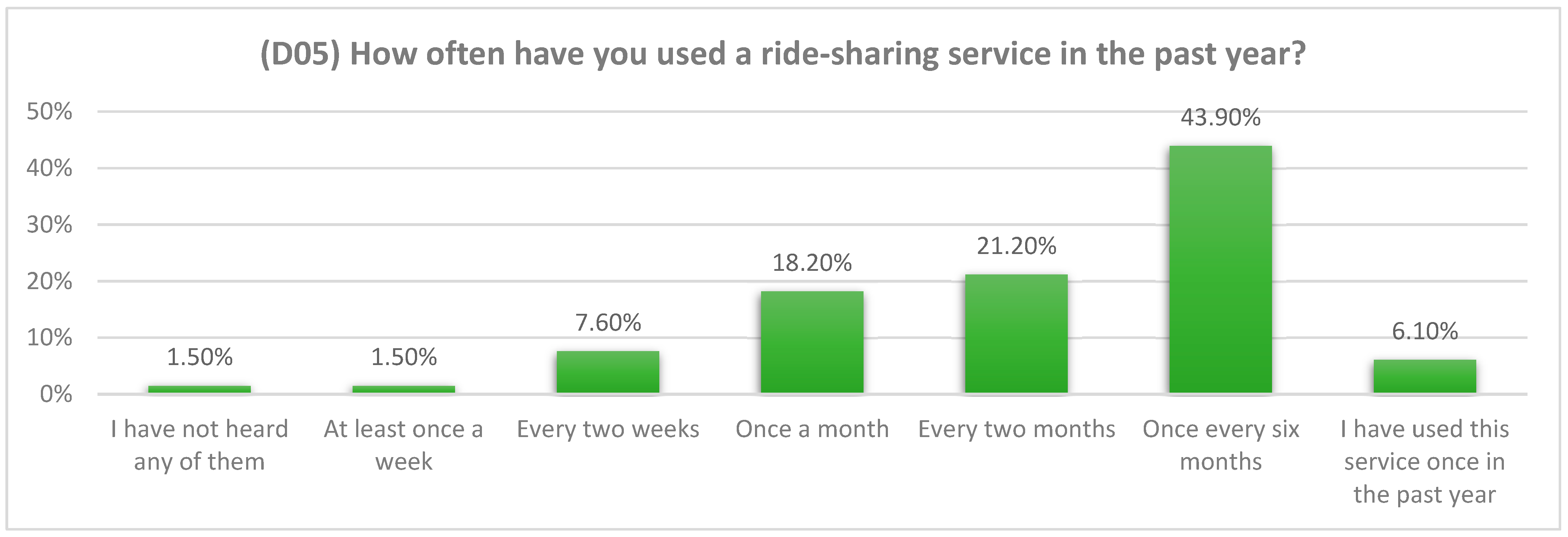Viewport: 1568px width, 537px height.
Task: Select the 'Once every six months' axis label
Action: click(1220, 445)
